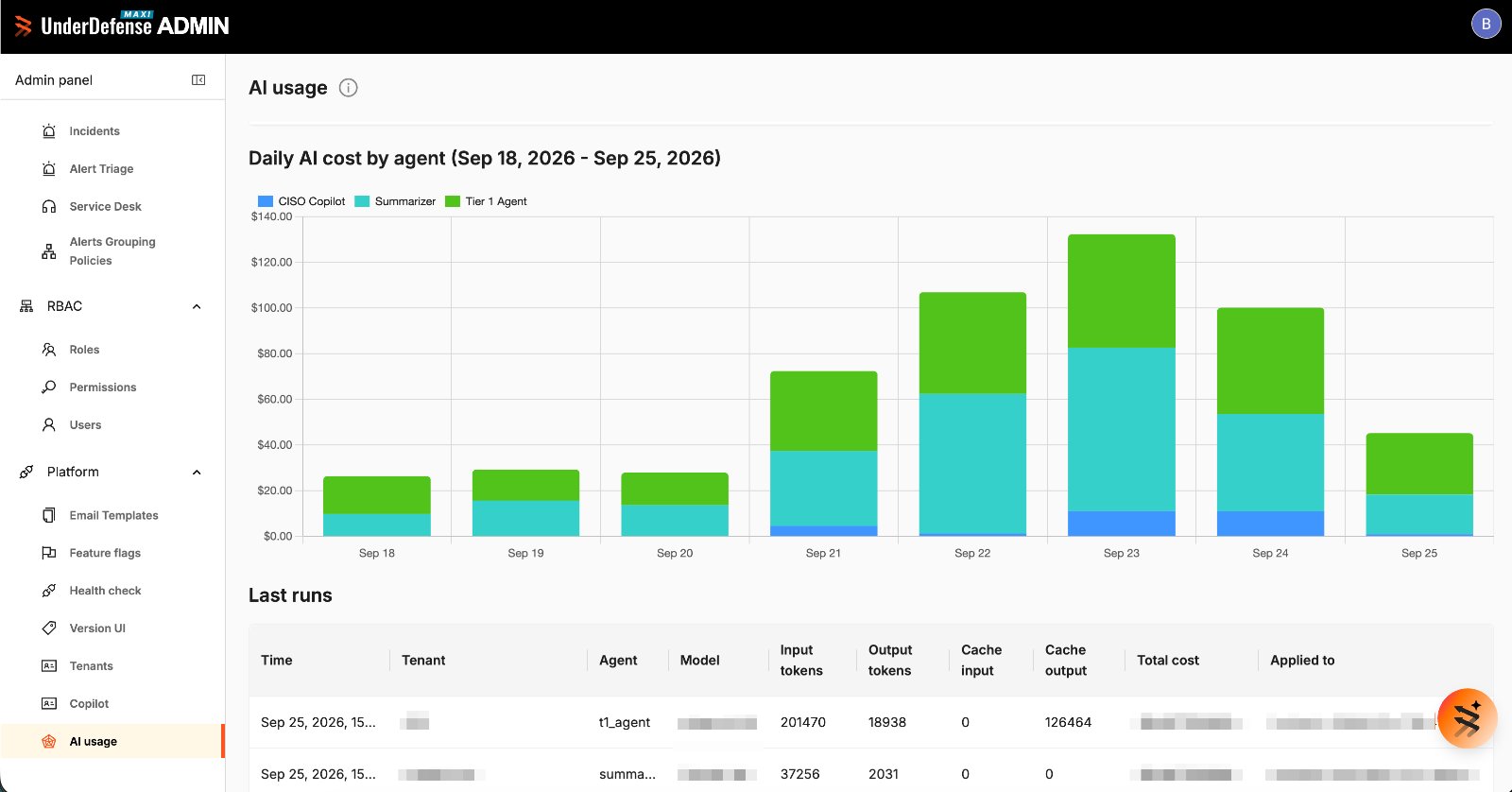Click the Roles icon

49,350
